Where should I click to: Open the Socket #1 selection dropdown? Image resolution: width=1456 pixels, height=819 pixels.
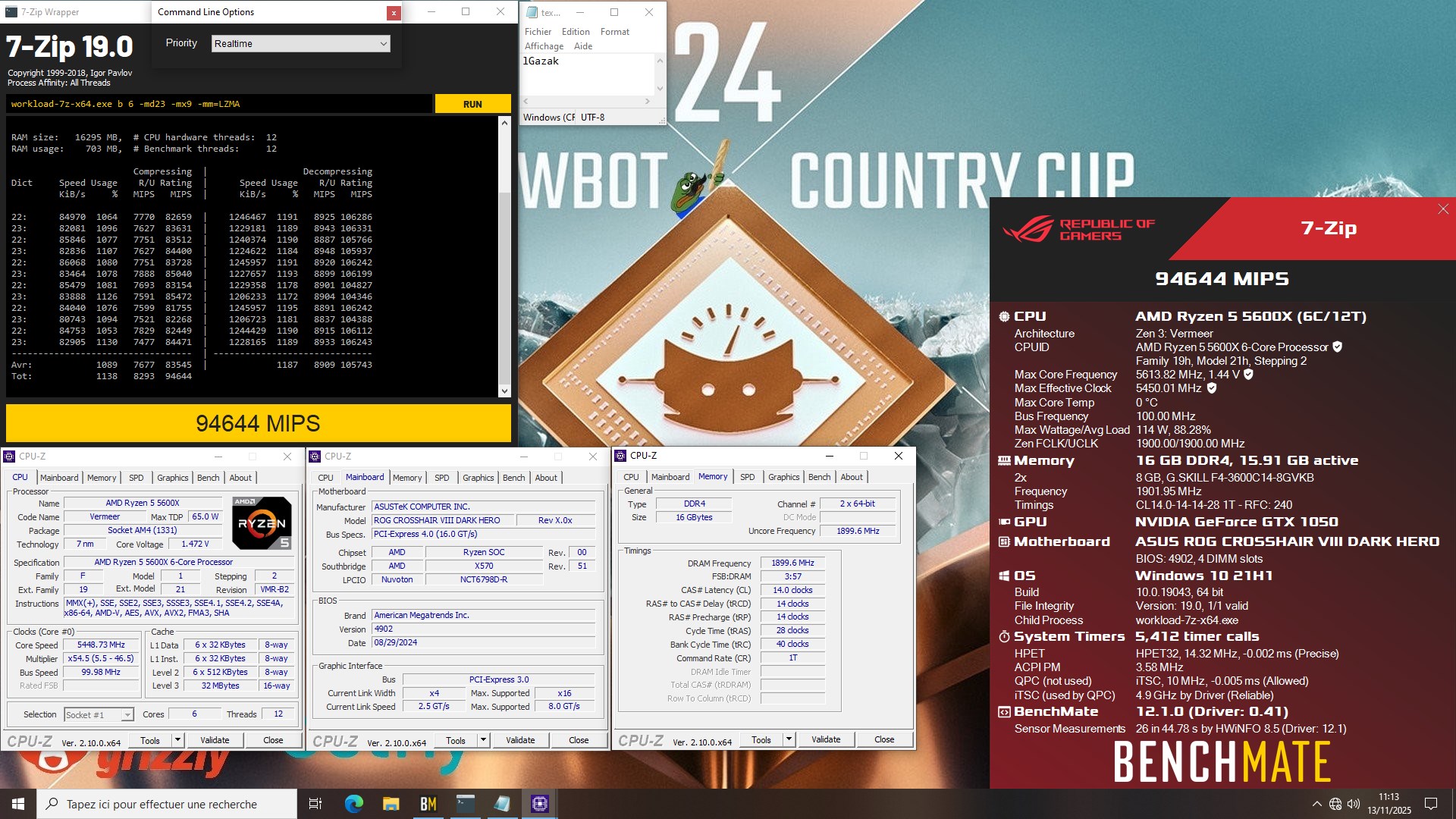pyautogui.click(x=99, y=714)
